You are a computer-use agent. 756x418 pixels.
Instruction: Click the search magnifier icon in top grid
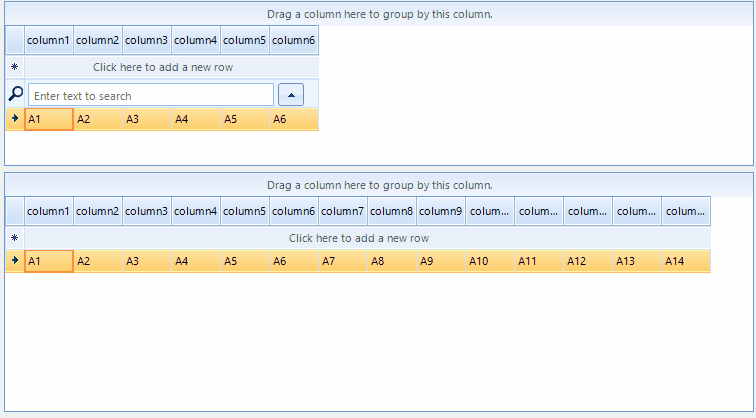tap(15, 94)
